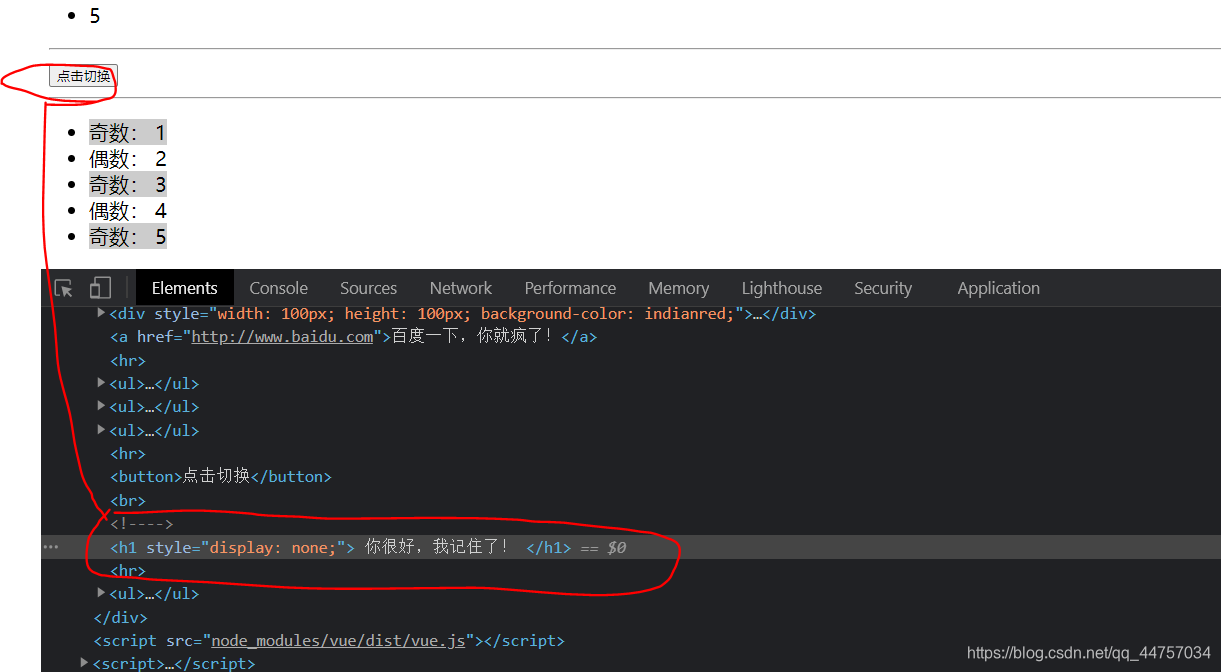1221x672 pixels.
Task: Click the display: none style value
Action: [272, 547]
